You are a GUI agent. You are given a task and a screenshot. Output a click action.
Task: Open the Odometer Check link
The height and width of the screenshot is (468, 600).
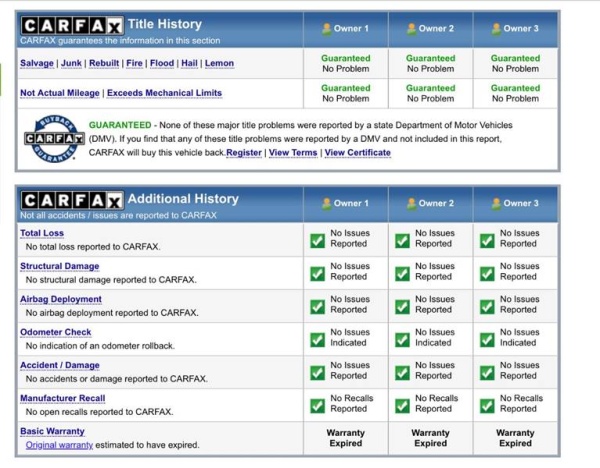[x=55, y=332]
